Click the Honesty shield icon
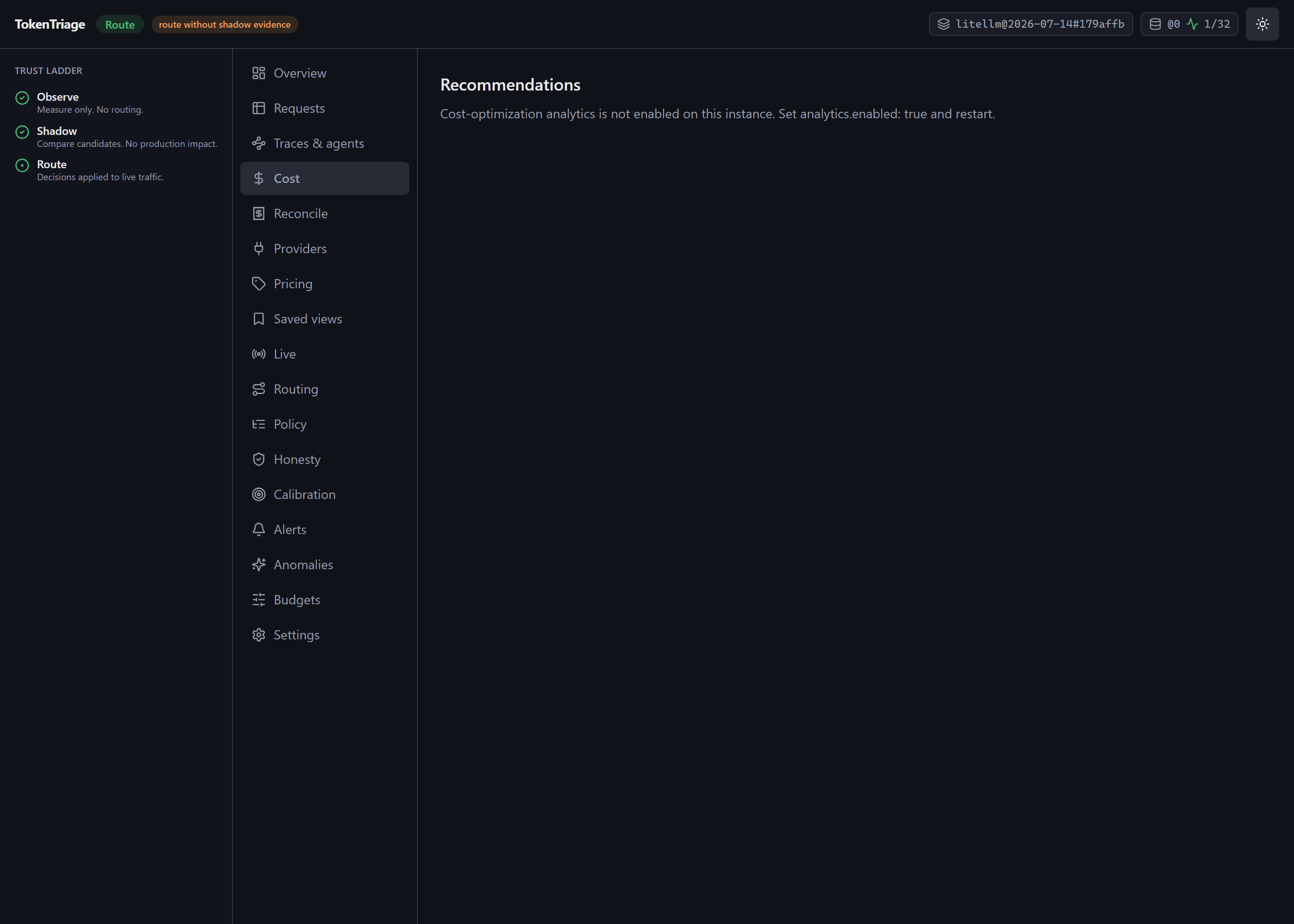1294x924 pixels. 258,459
